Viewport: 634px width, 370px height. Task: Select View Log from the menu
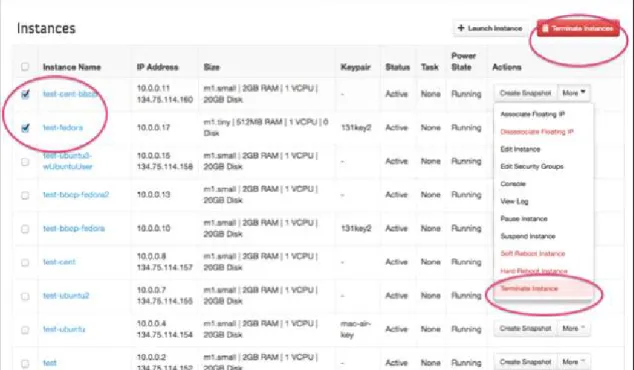coord(514,201)
